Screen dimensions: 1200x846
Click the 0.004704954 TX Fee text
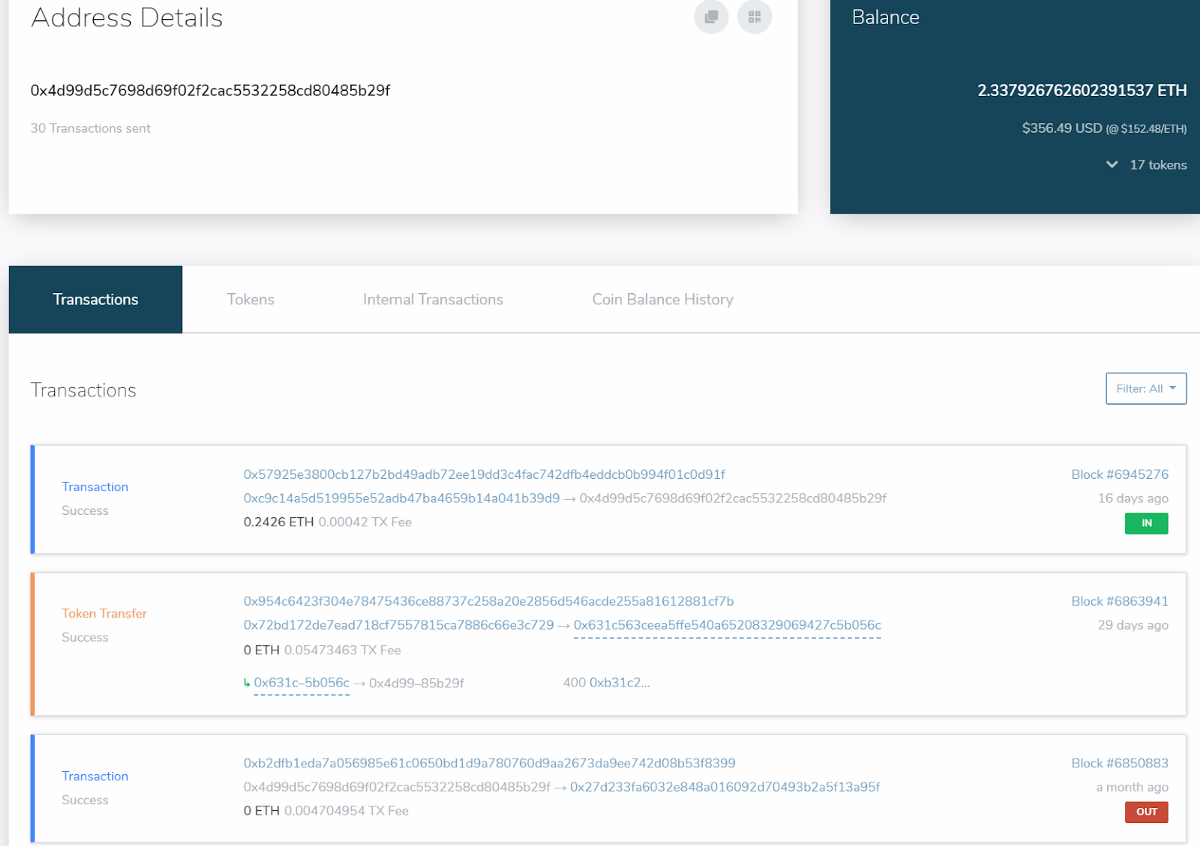click(347, 811)
